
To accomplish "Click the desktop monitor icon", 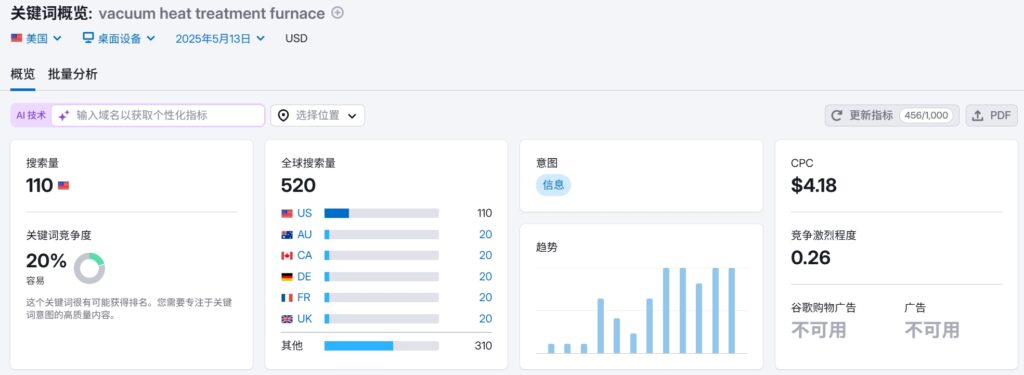I will 88,38.
